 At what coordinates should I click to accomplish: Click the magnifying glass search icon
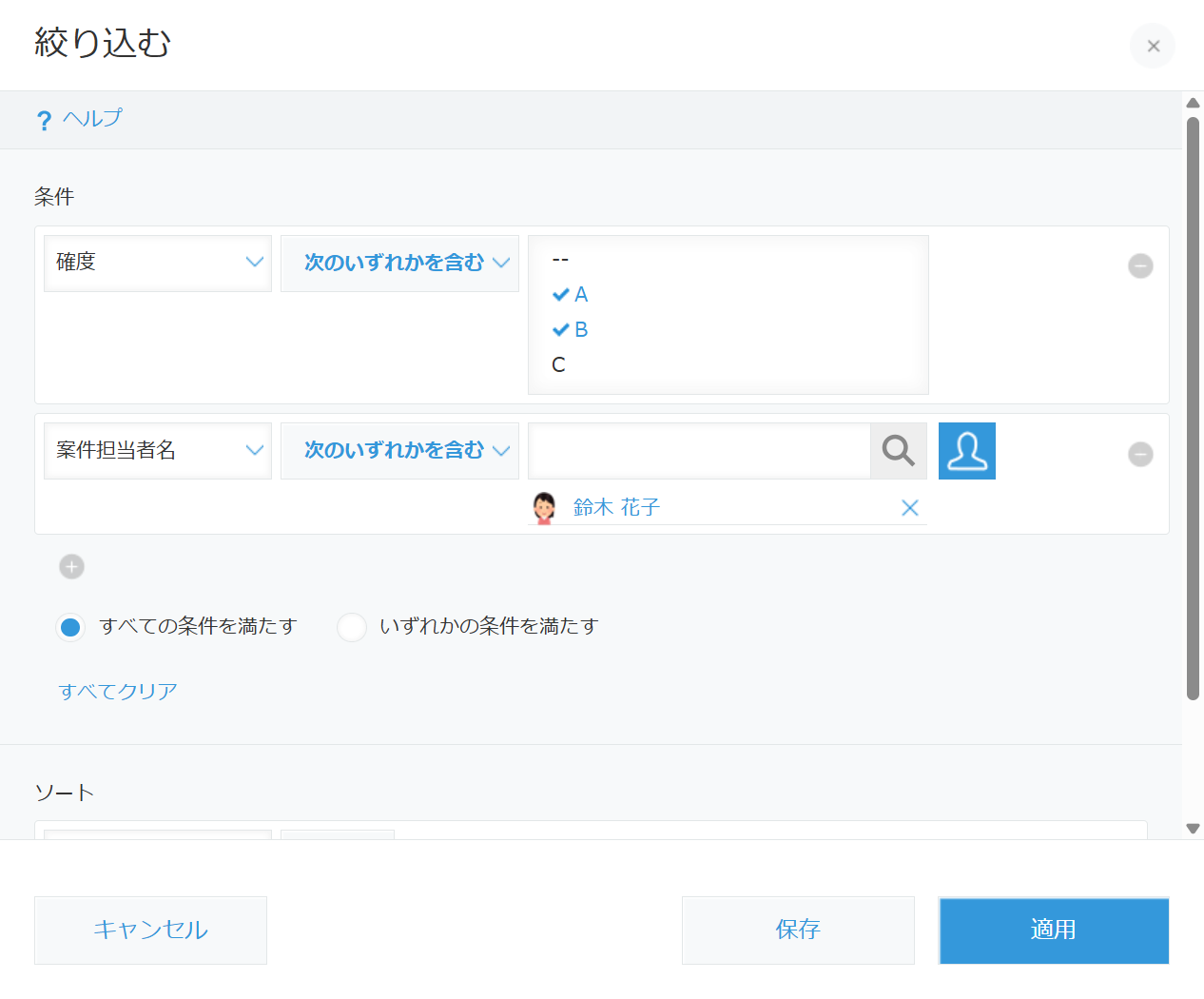click(899, 451)
